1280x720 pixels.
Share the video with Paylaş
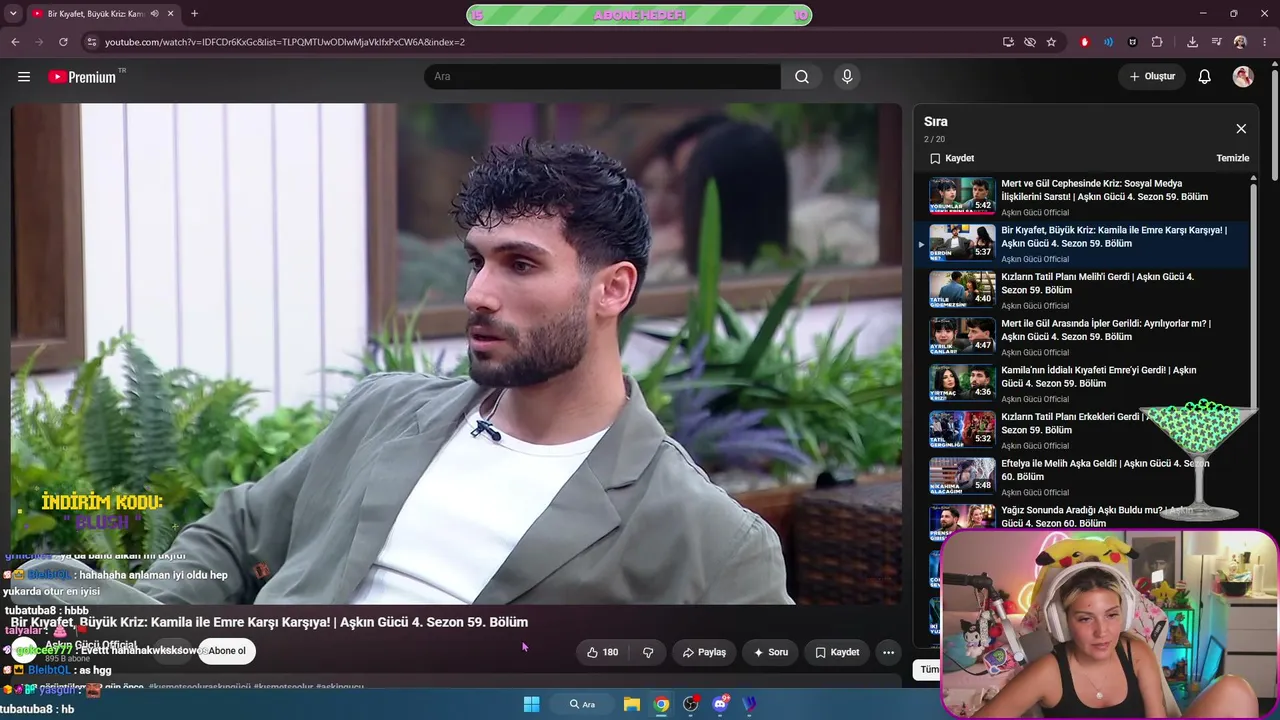(x=704, y=652)
